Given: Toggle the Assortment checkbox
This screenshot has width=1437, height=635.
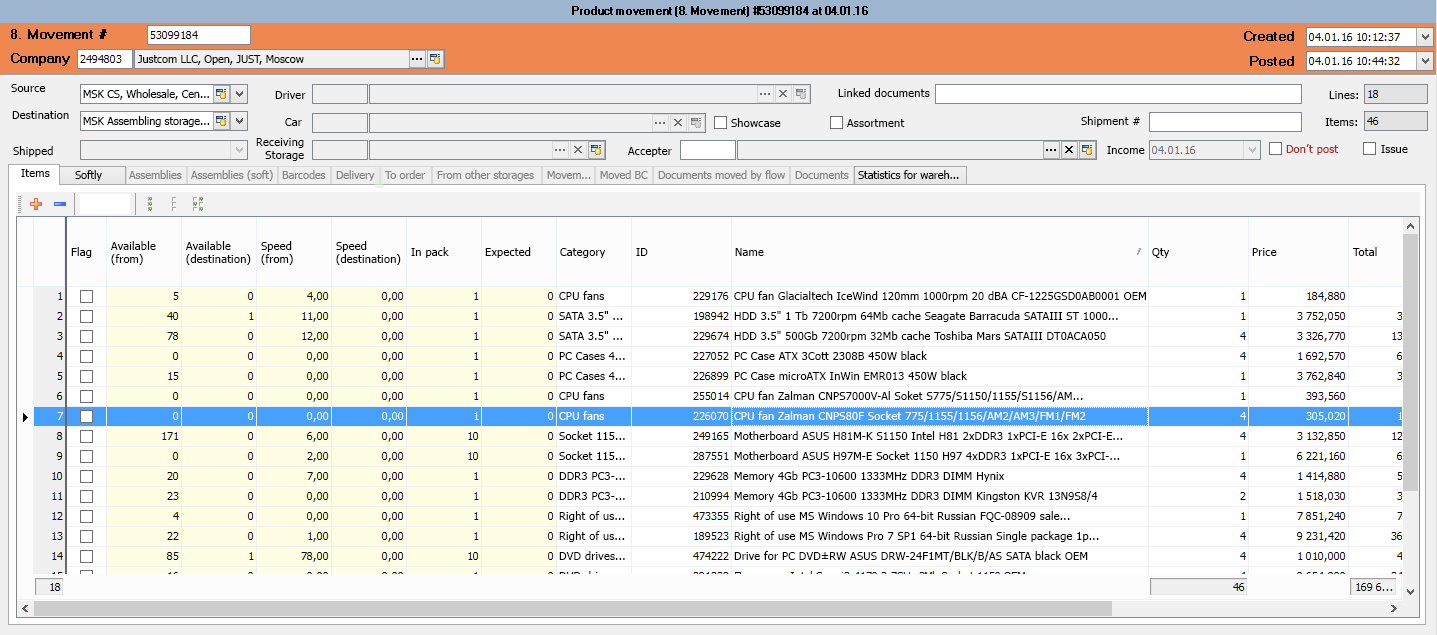Looking at the screenshot, I should click(836, 122).
